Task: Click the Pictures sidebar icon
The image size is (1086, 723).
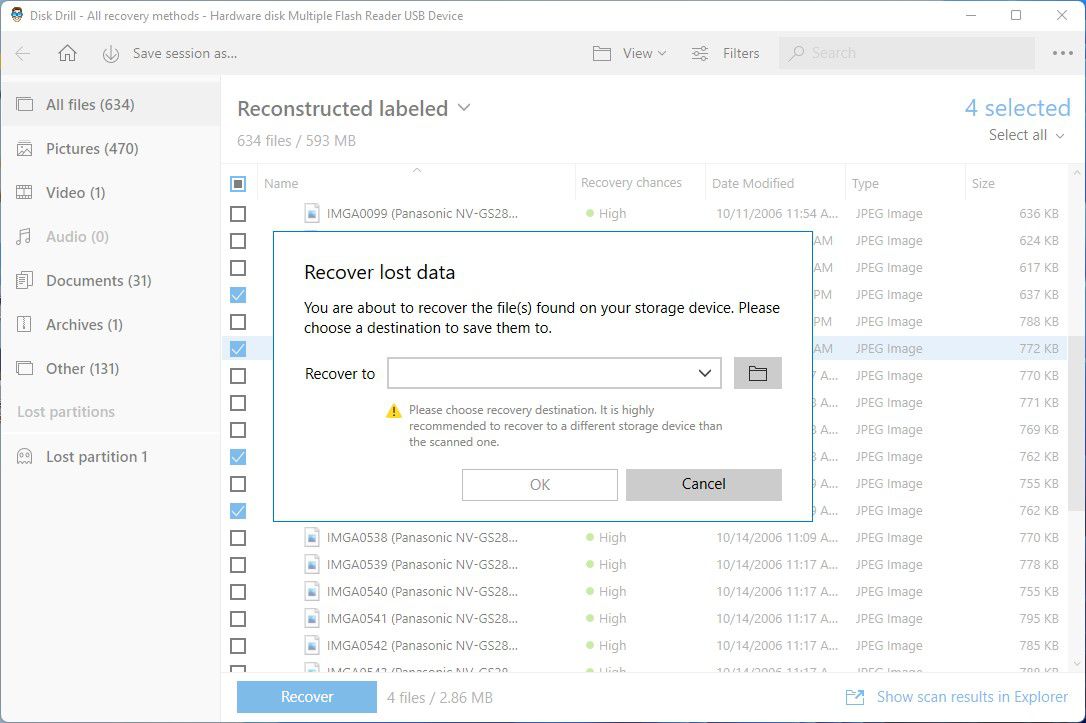Action: click(x=24, y=149)
